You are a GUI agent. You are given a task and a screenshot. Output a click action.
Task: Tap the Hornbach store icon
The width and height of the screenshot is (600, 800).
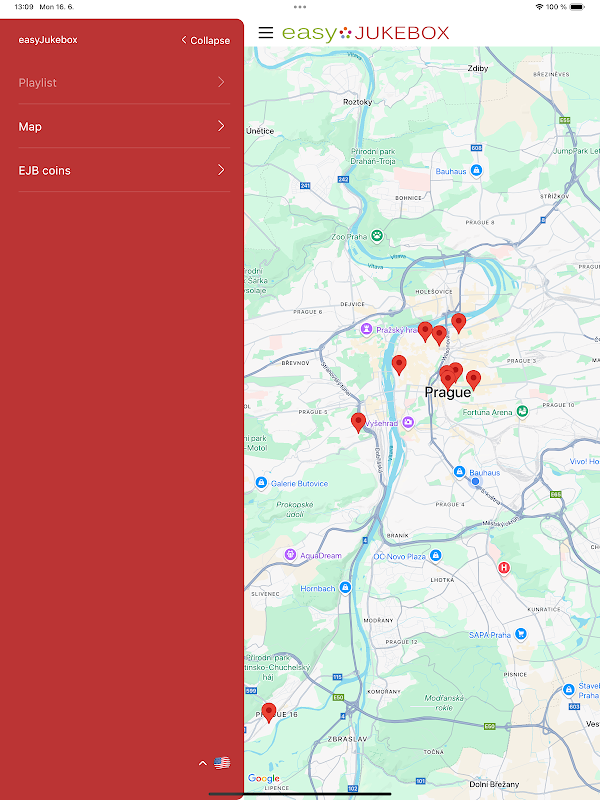[345, 588]
